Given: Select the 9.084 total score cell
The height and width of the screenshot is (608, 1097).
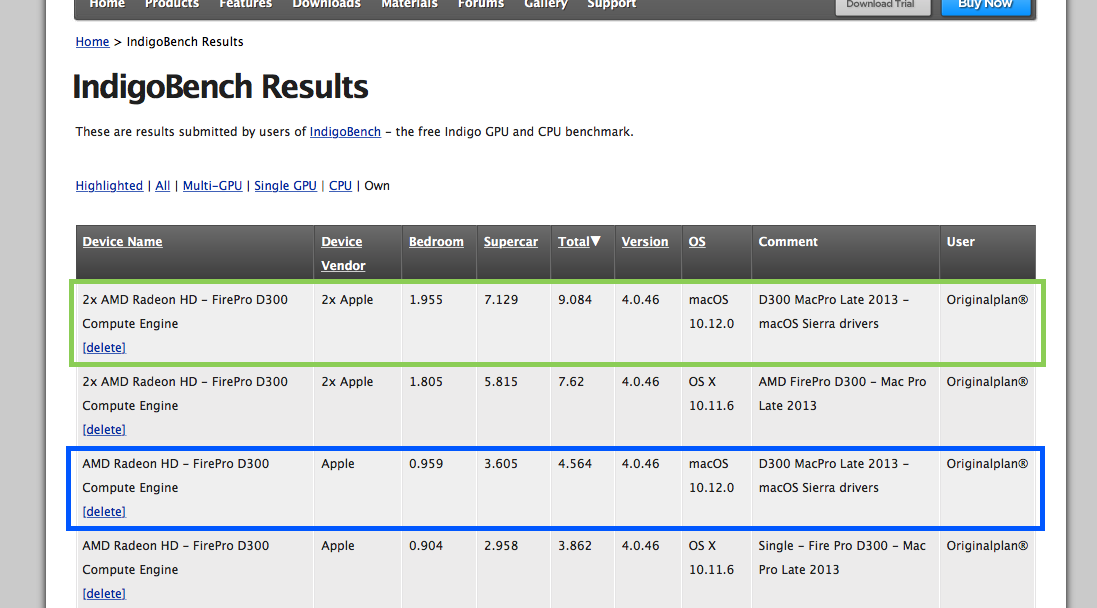Looking at the screenshot, I should click(575, 299).
